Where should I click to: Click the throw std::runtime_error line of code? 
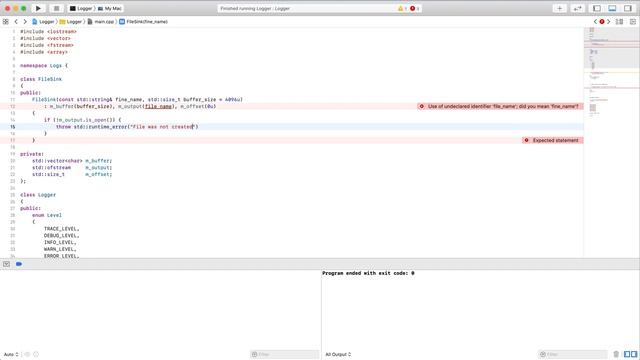[x=127, y=127]
